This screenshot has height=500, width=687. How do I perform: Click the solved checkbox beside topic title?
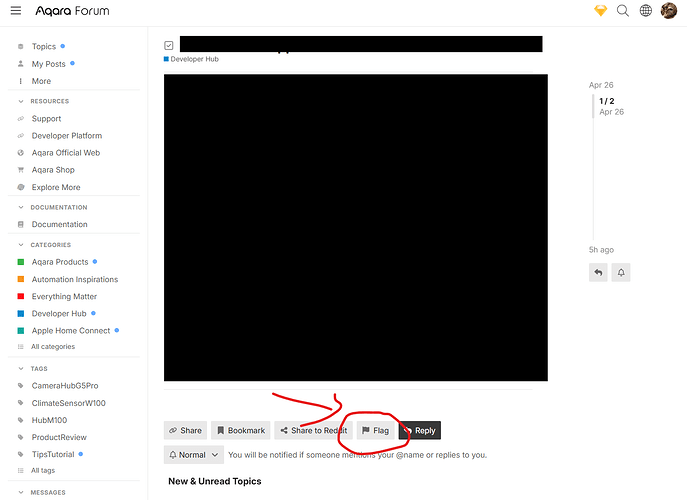pos(169,45)
